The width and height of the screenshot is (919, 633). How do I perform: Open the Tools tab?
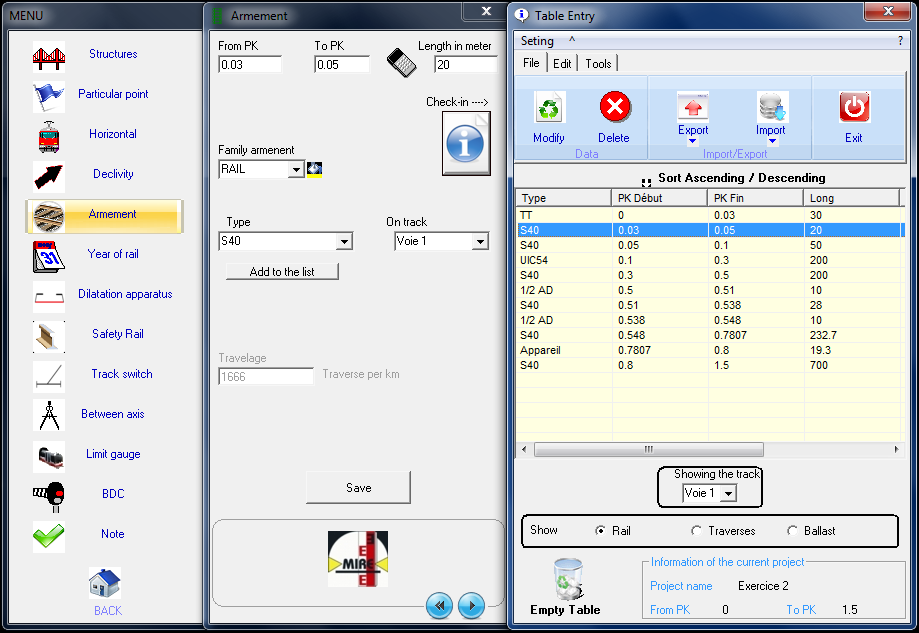[598, 64]
